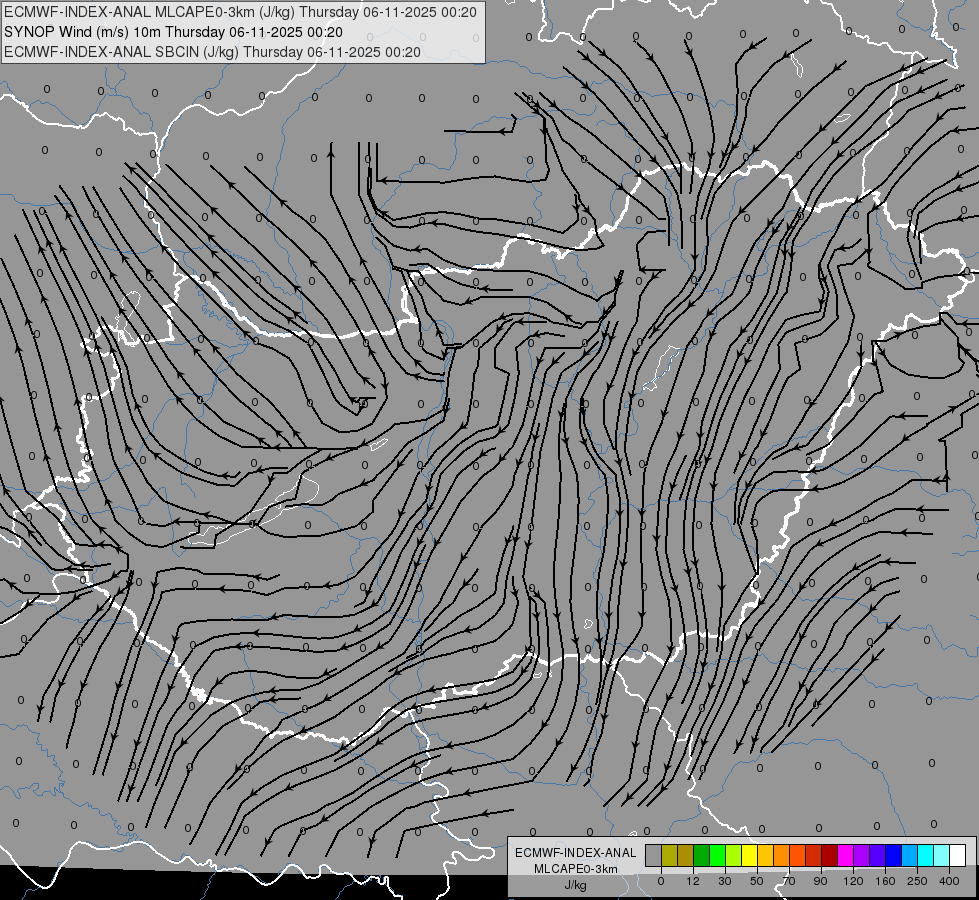The width and height of the screenshot is (979, 900).
Task: Click legend scale value 120
Action: pyautogui.click(x=854, y=881)
